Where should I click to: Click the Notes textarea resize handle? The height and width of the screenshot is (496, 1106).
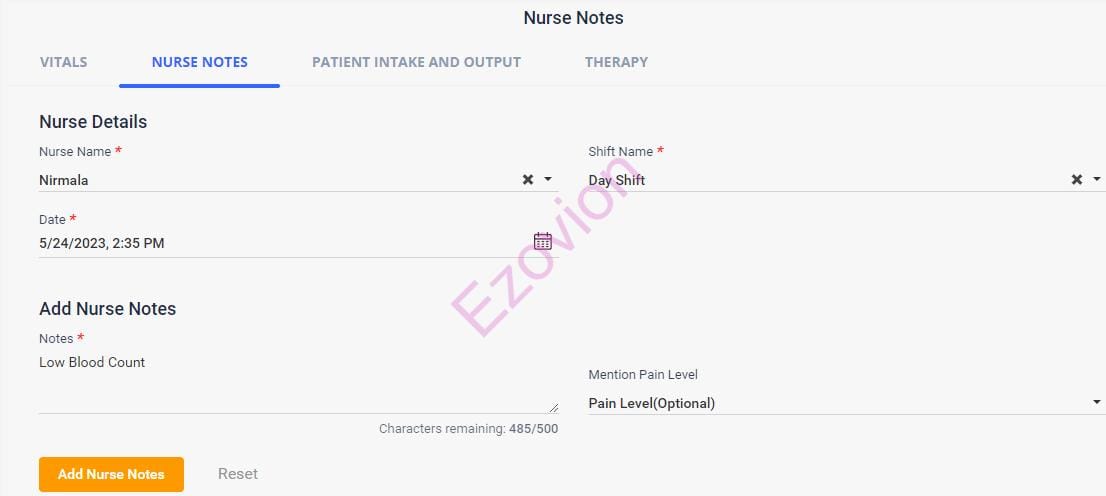click(553, 407)
